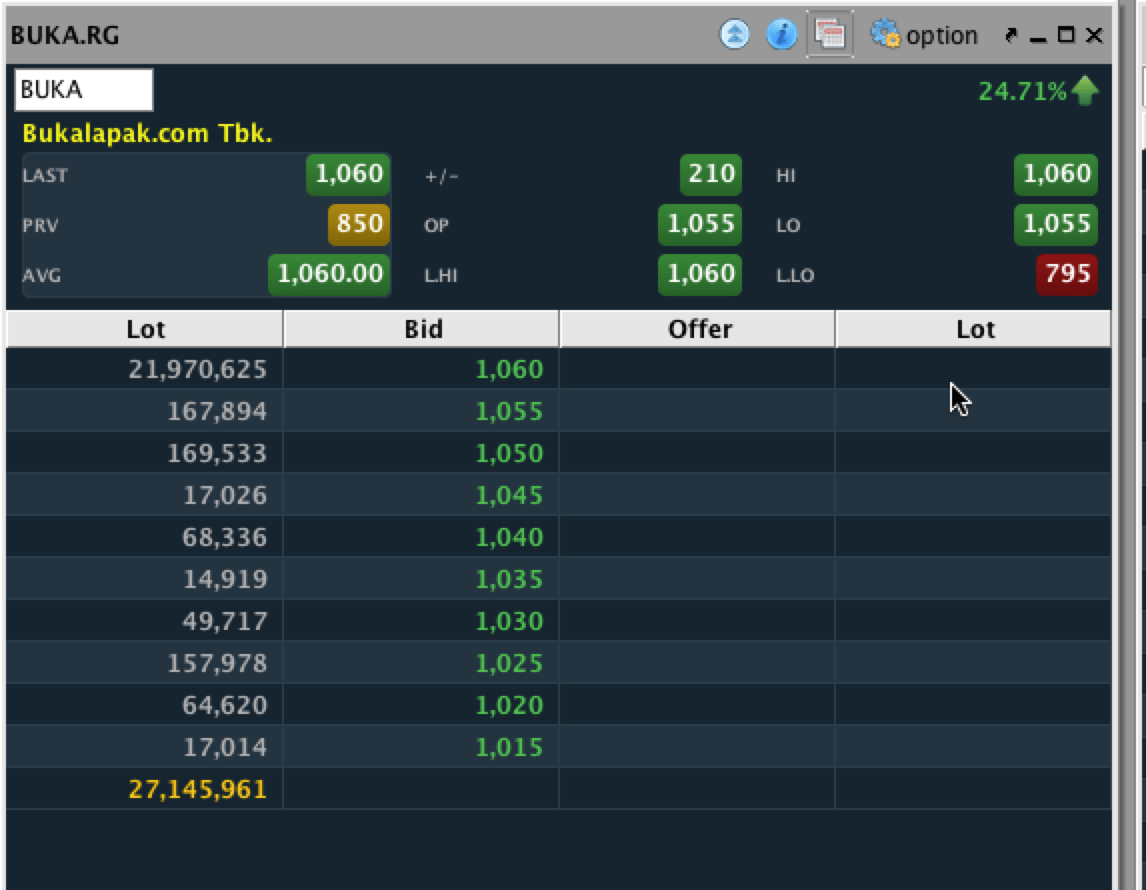This screenshot has height=890, width=1146.
Task: Click the green up arrow beside 24.71%
Action: [x=1085, y=91]
